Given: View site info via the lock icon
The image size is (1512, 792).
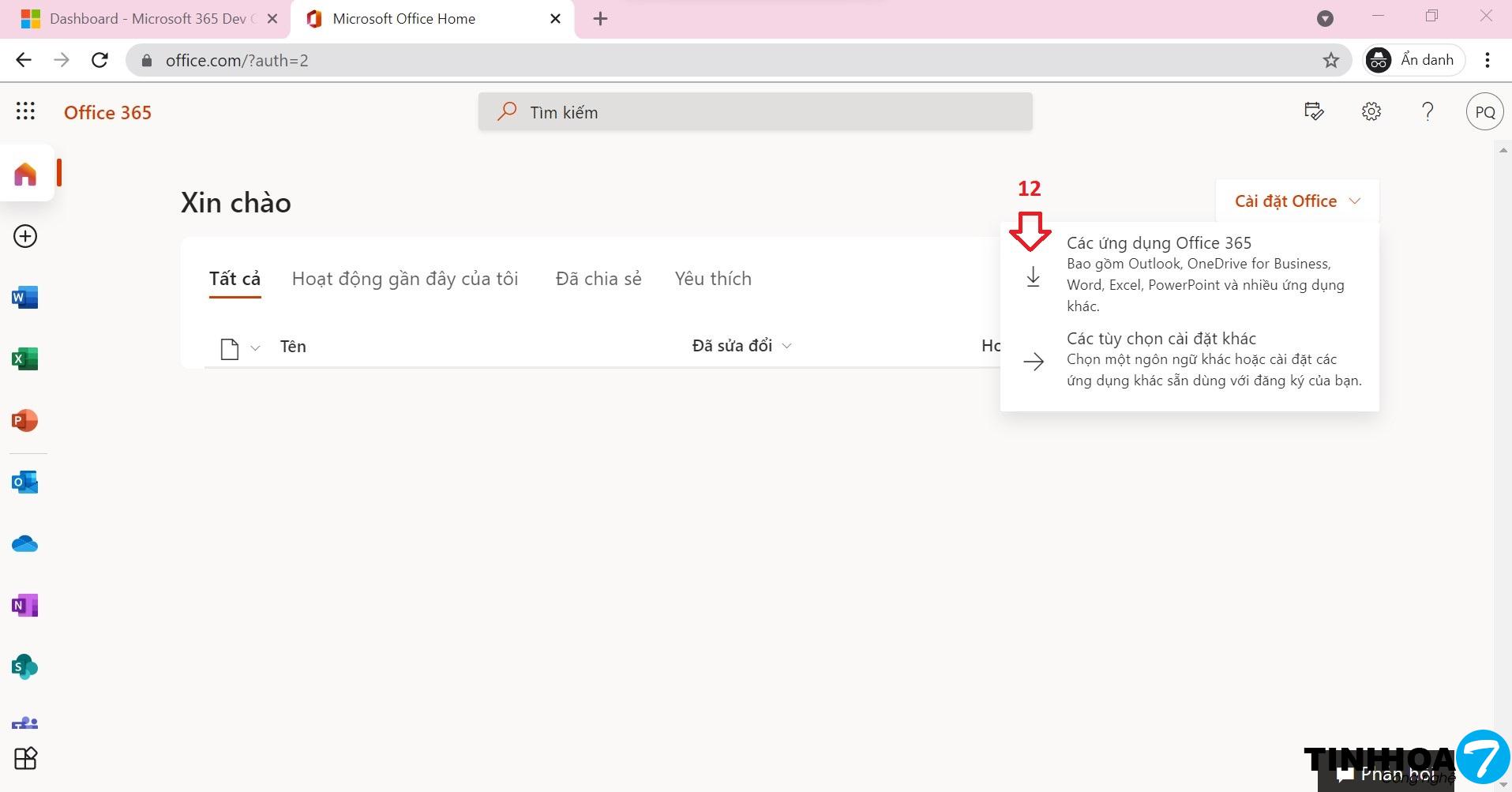Looking at the screenshot, I should tap(146, 60).
